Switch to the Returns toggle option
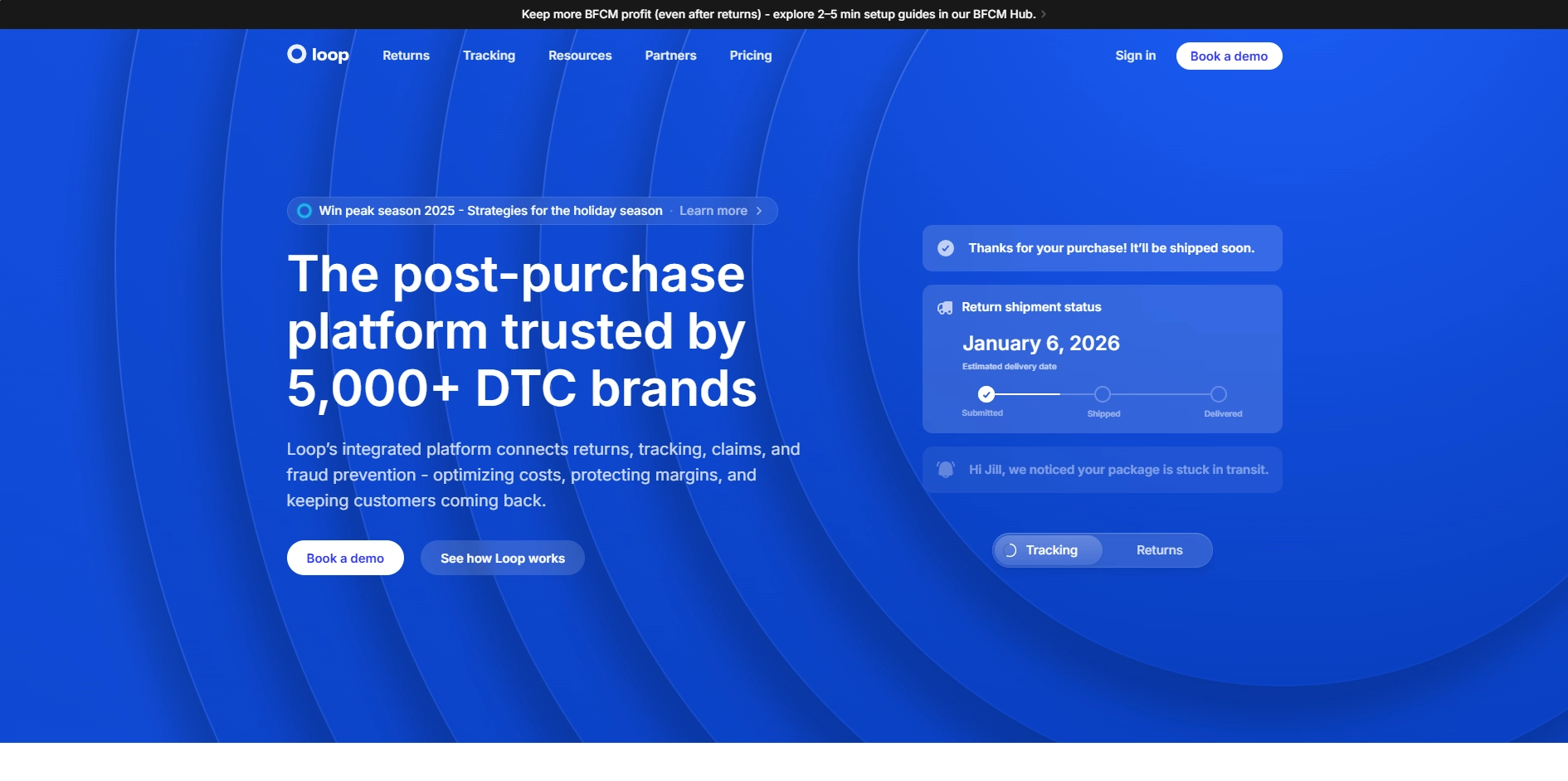Image resolution: width=1568 pixels, height=781 pixels. (1159, 550)
